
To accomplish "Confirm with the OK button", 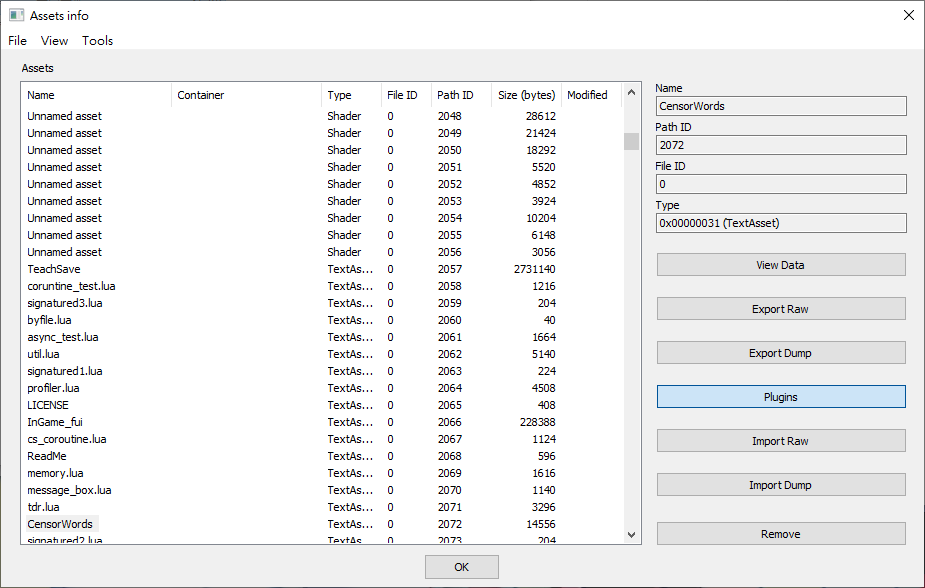I will [461, 567].
